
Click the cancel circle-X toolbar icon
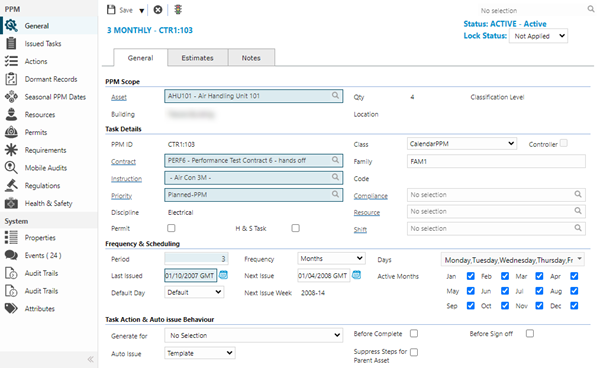coord(158,10)
